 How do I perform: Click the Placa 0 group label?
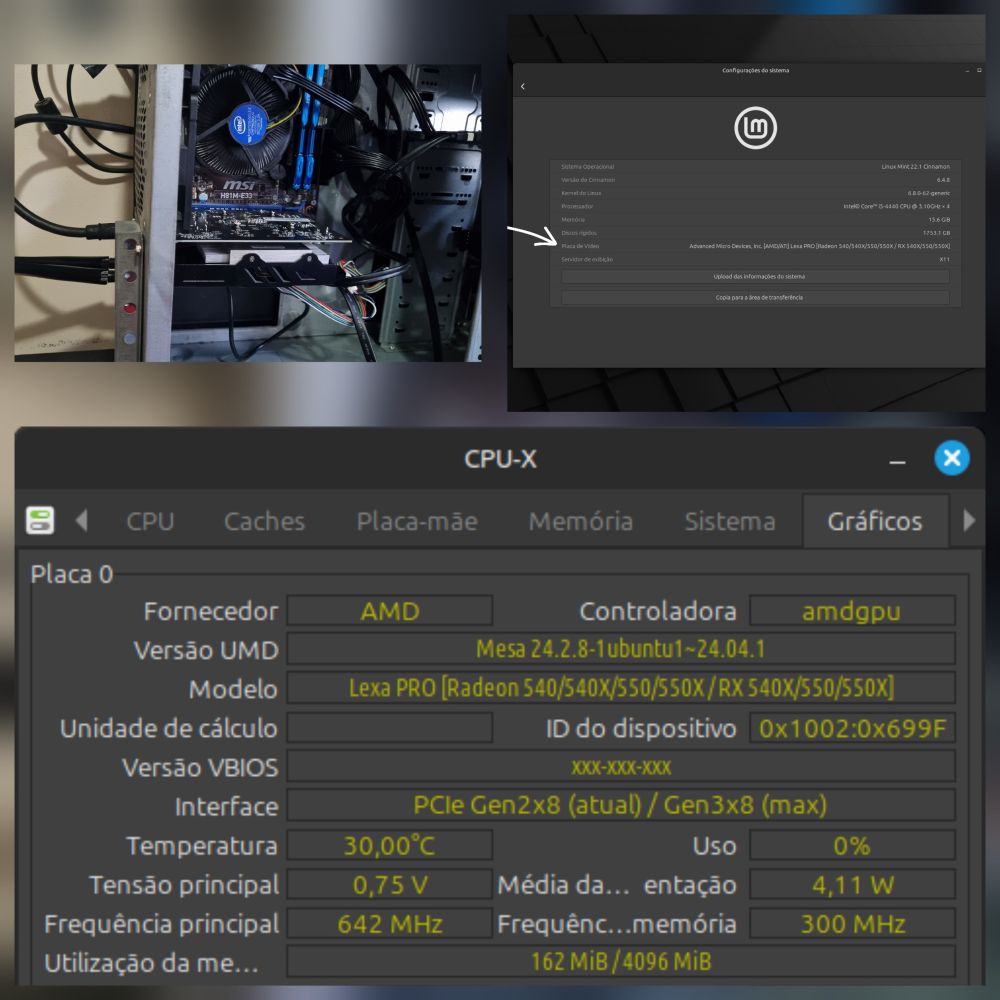(71, 574)
